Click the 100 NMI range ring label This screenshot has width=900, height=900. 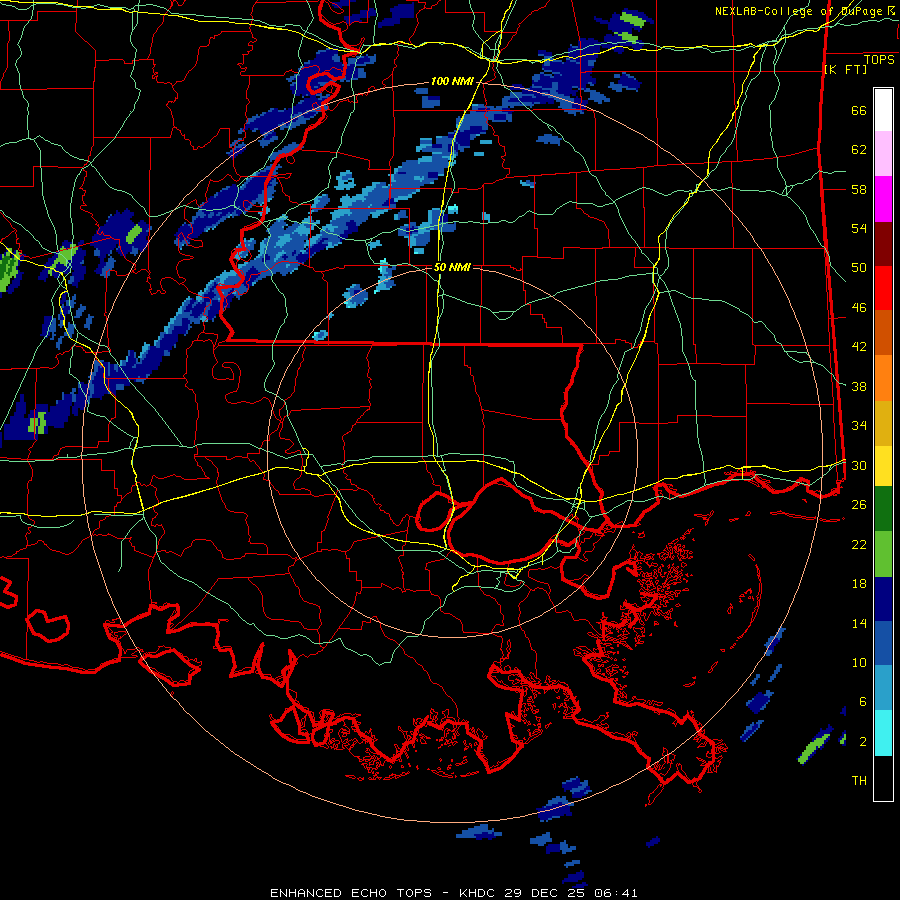click(452, 82)
